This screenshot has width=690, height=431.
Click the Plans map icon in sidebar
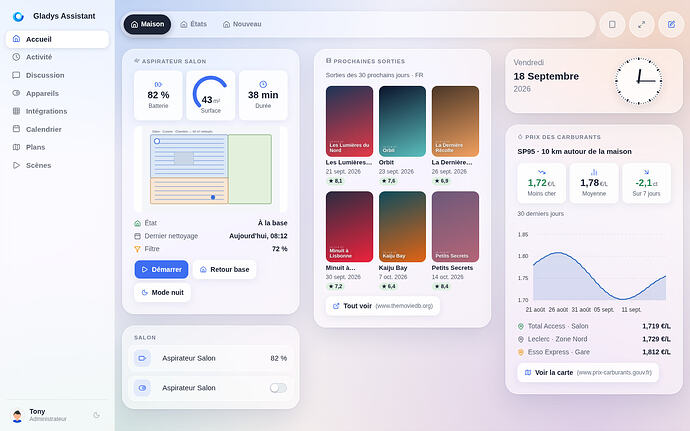click(16, 147)
